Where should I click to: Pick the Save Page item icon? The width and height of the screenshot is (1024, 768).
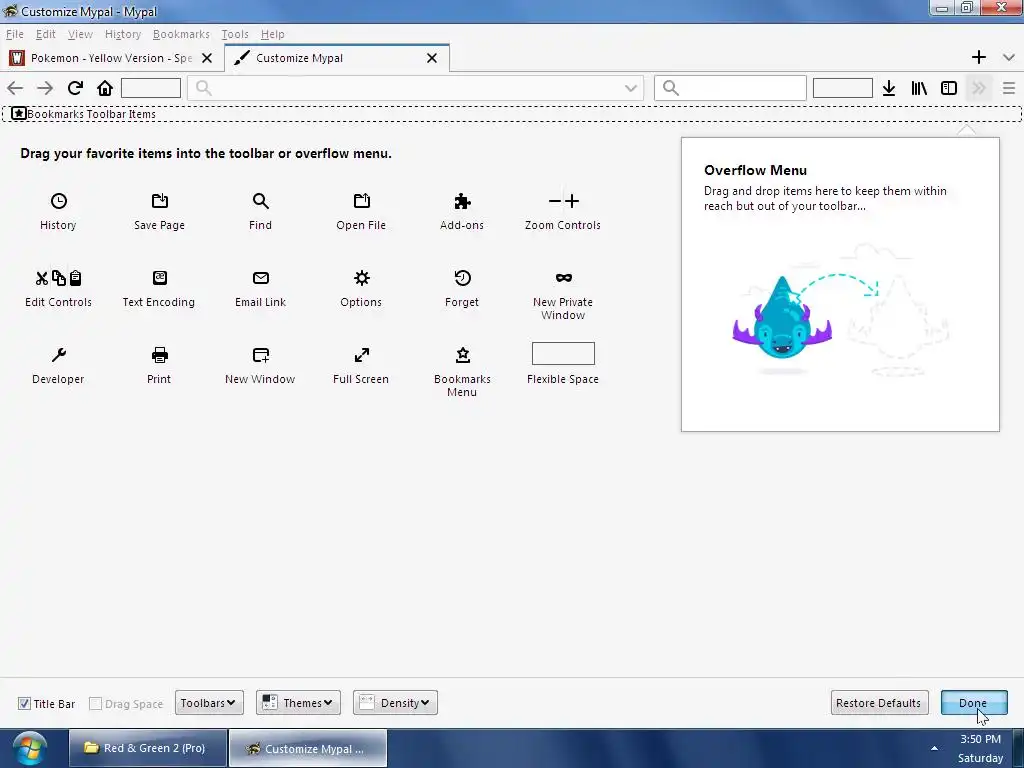(x=159, y=201)
